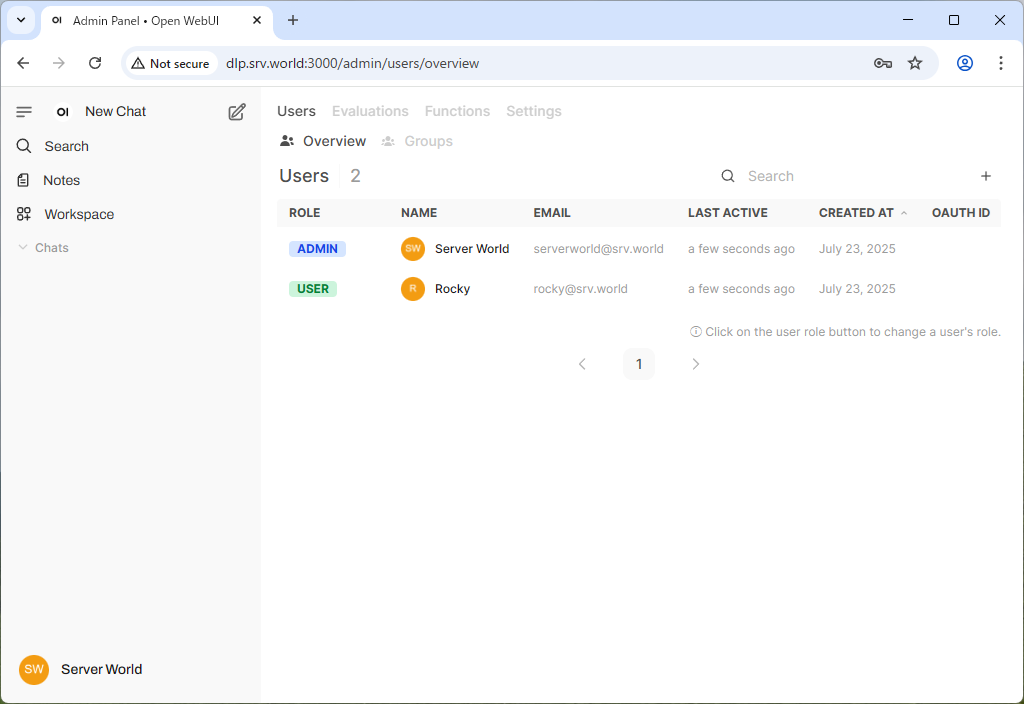1024x704 pixels.
Task: Select the Groups sub-tab
Action: click(417, 141)
